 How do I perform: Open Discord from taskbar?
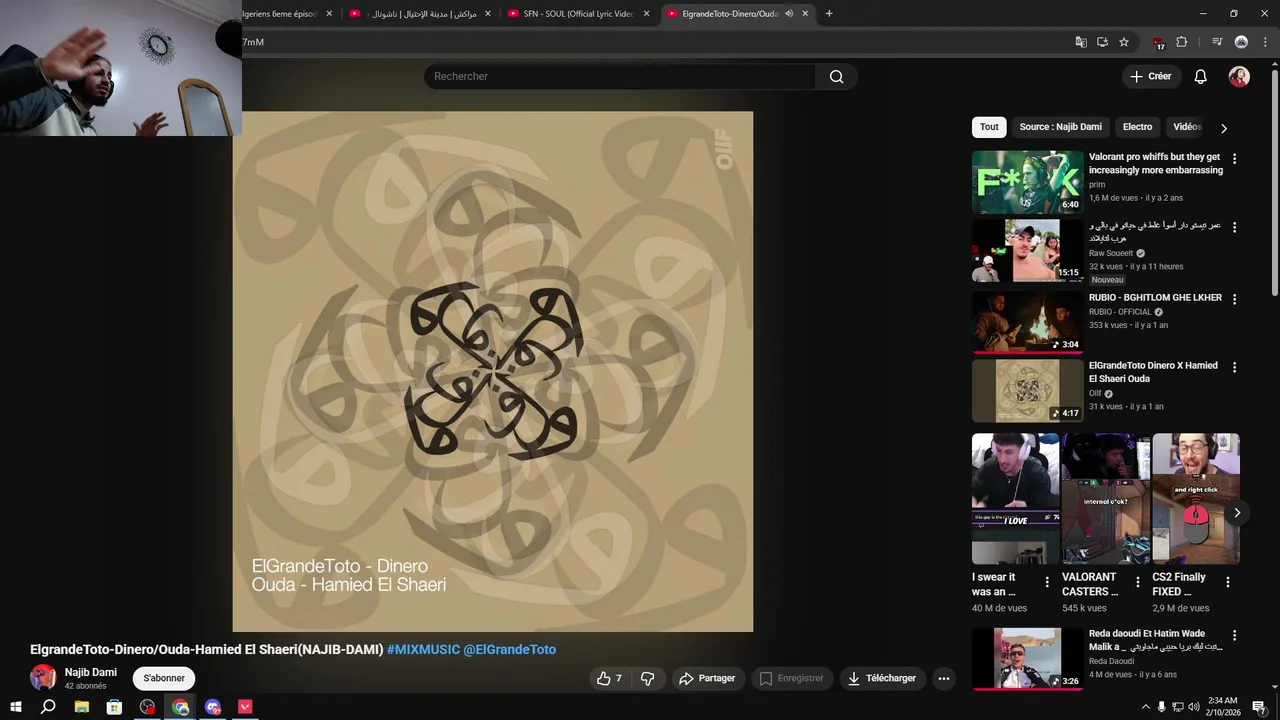(213, 707)
